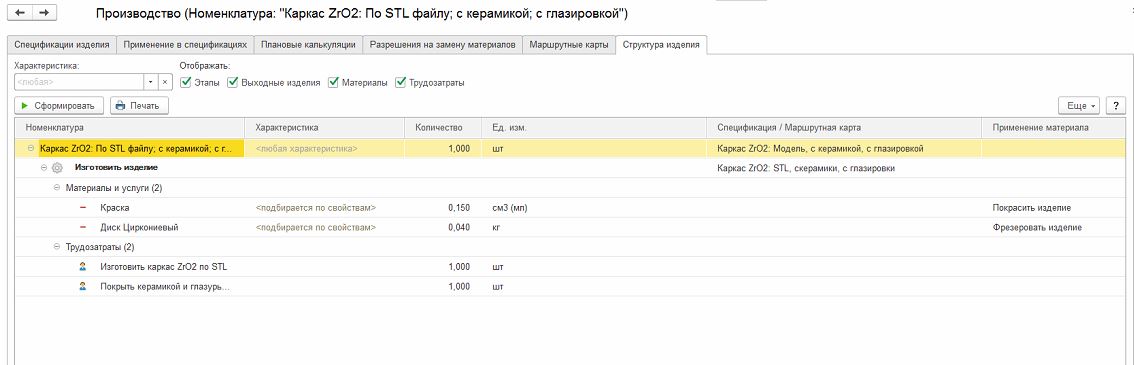Image resolution: width=1134 pixels, height=365 pixels.
Task: Collapse the Каркас ZrO2 root tree node
Action: click(31, 148)
